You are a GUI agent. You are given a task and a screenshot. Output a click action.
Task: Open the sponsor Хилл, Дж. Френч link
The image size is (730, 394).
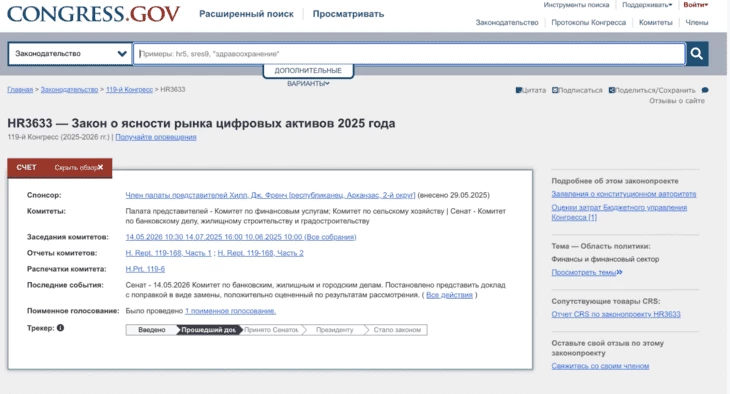tap(270, 195)
